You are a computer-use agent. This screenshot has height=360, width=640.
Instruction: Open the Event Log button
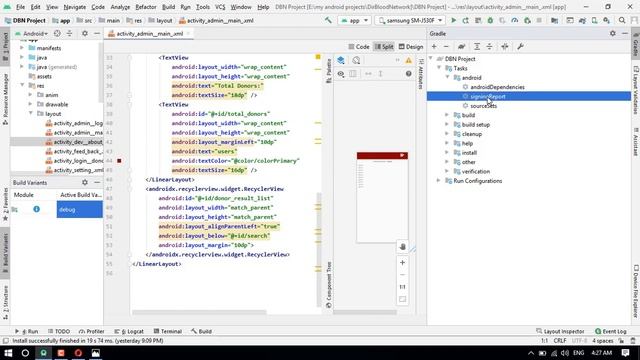611,331
